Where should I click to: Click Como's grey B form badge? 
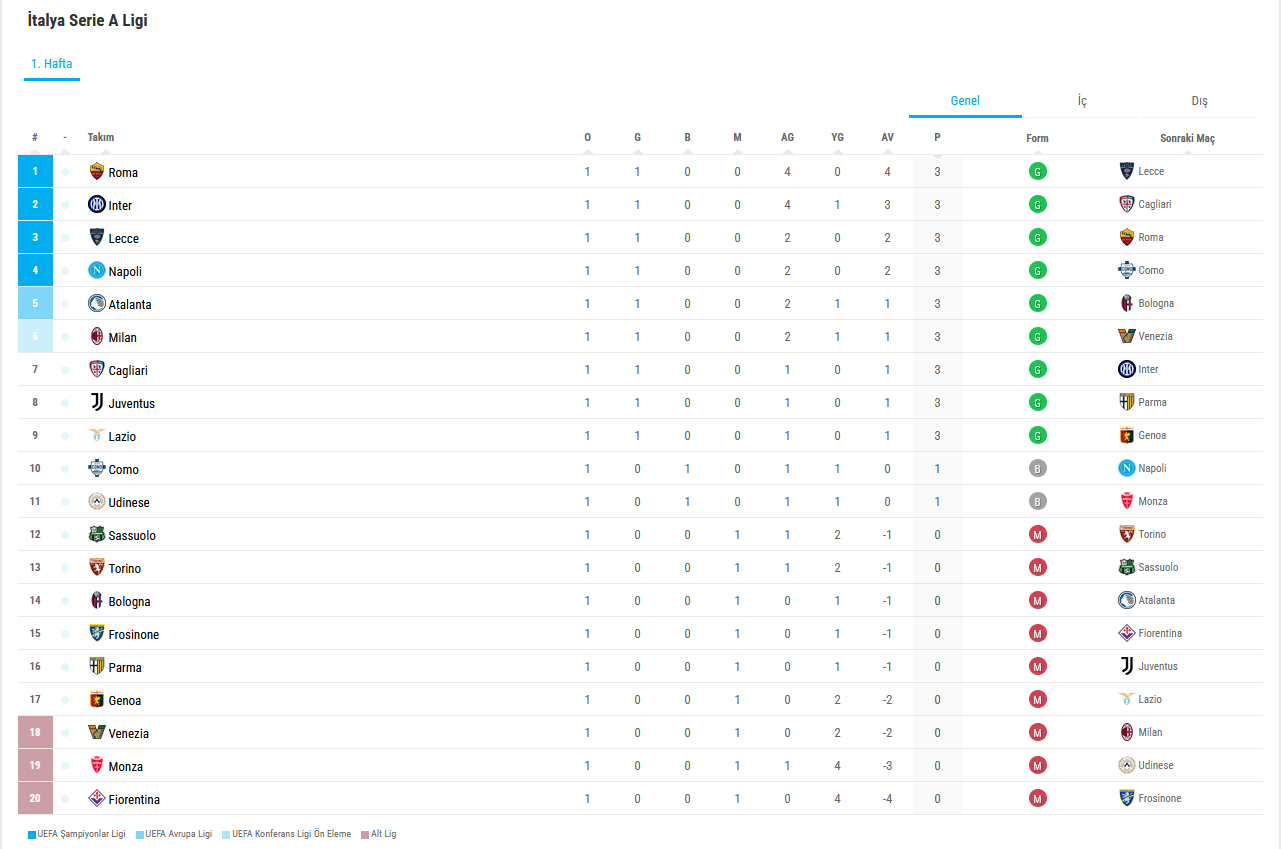pyautogui.click(x=1038, y=469)
